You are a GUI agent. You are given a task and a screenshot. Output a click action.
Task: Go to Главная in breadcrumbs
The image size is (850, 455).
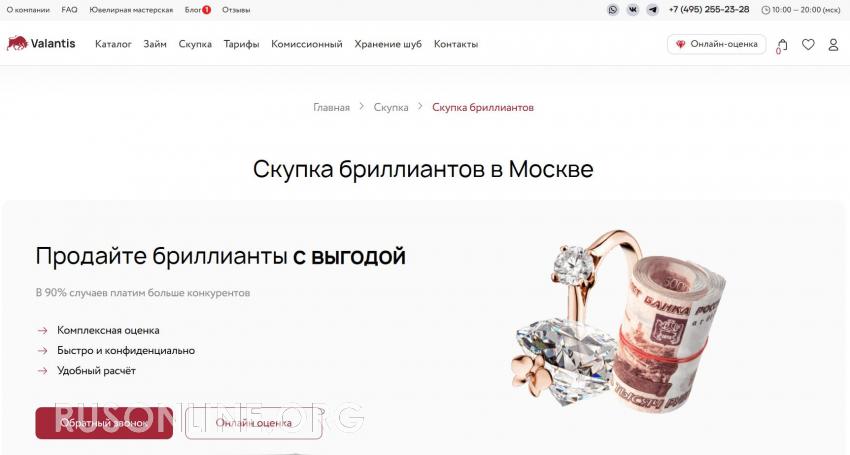(x=331, y=107)
